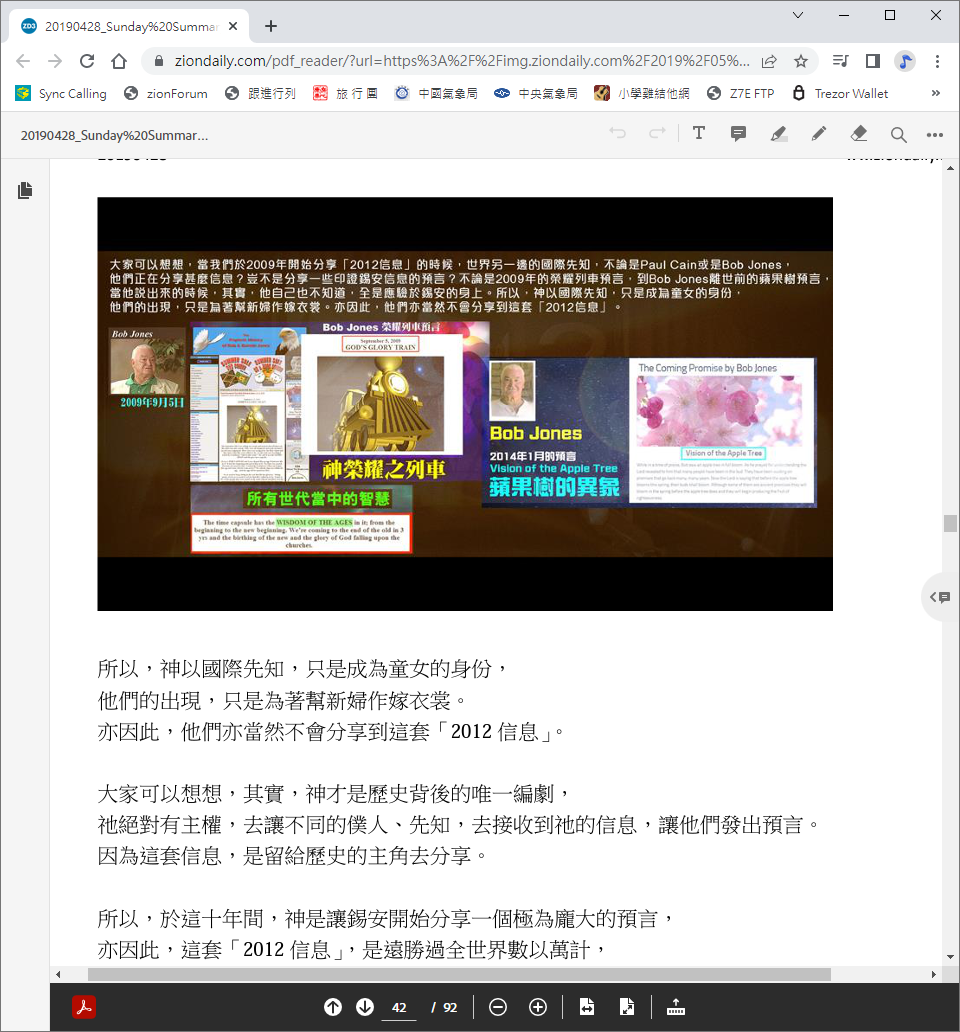Open the 中央氣象局 bookmark

pos(536,93)
